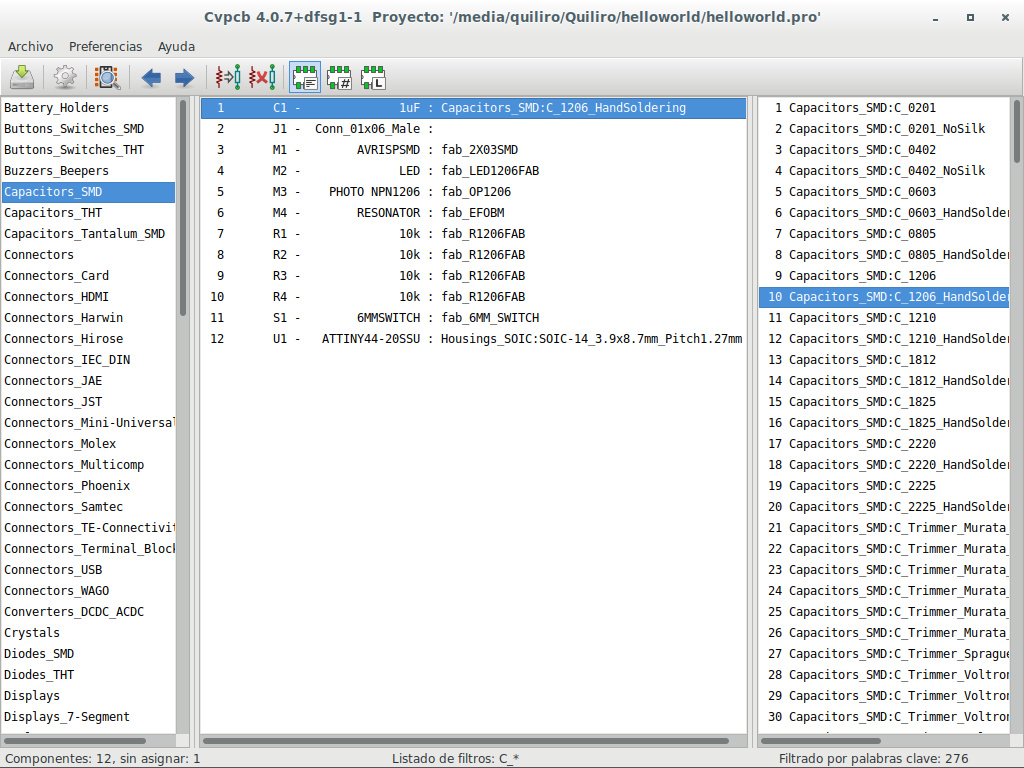The width and height of the screenshot is (1024, 768).
Task: Select Capacitors_Tantalum_SMD library
Action: click(89, 233)
